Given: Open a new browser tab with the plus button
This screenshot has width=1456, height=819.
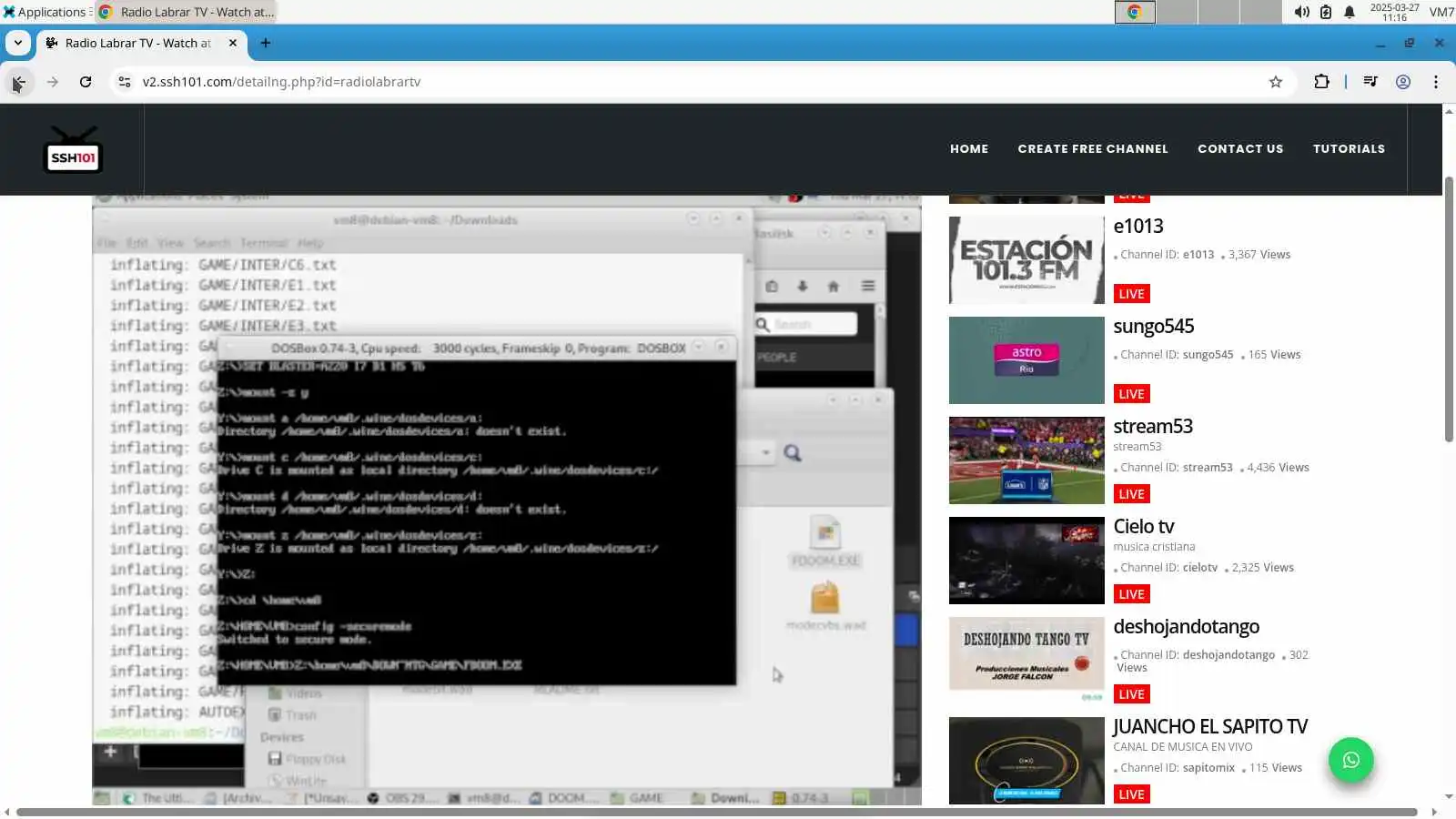Looking at the screenshot, I should pos(266,43).
